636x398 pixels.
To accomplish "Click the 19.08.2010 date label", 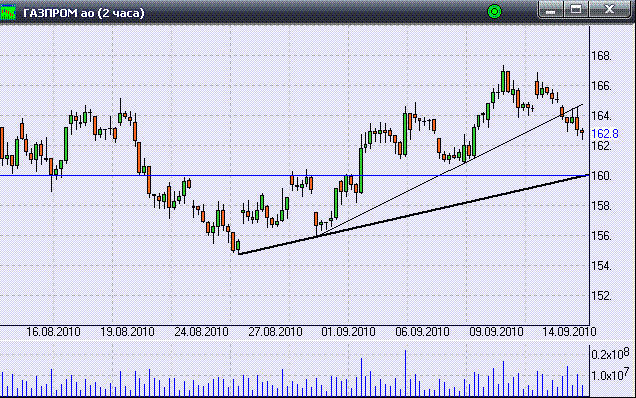I will (x=127, y=332).
